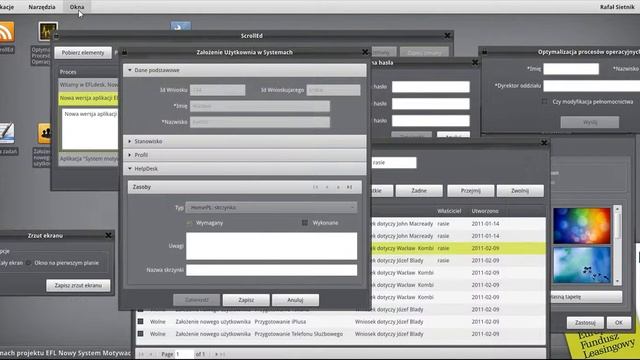Viewport: 640px width, 360px height.
Task: Open the Okna menu
Action: (x=77, y=7)
